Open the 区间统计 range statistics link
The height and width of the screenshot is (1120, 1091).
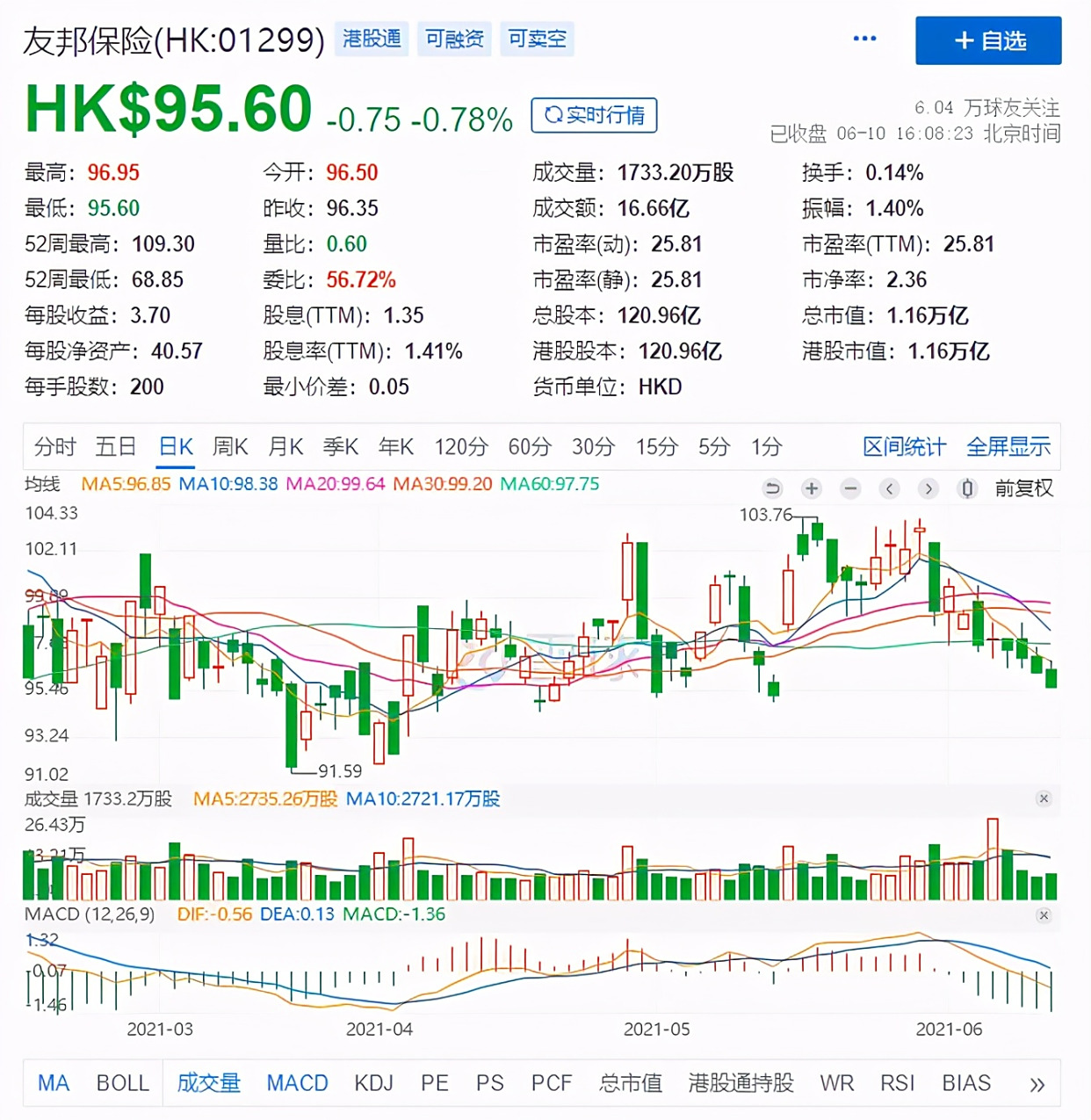904,447
